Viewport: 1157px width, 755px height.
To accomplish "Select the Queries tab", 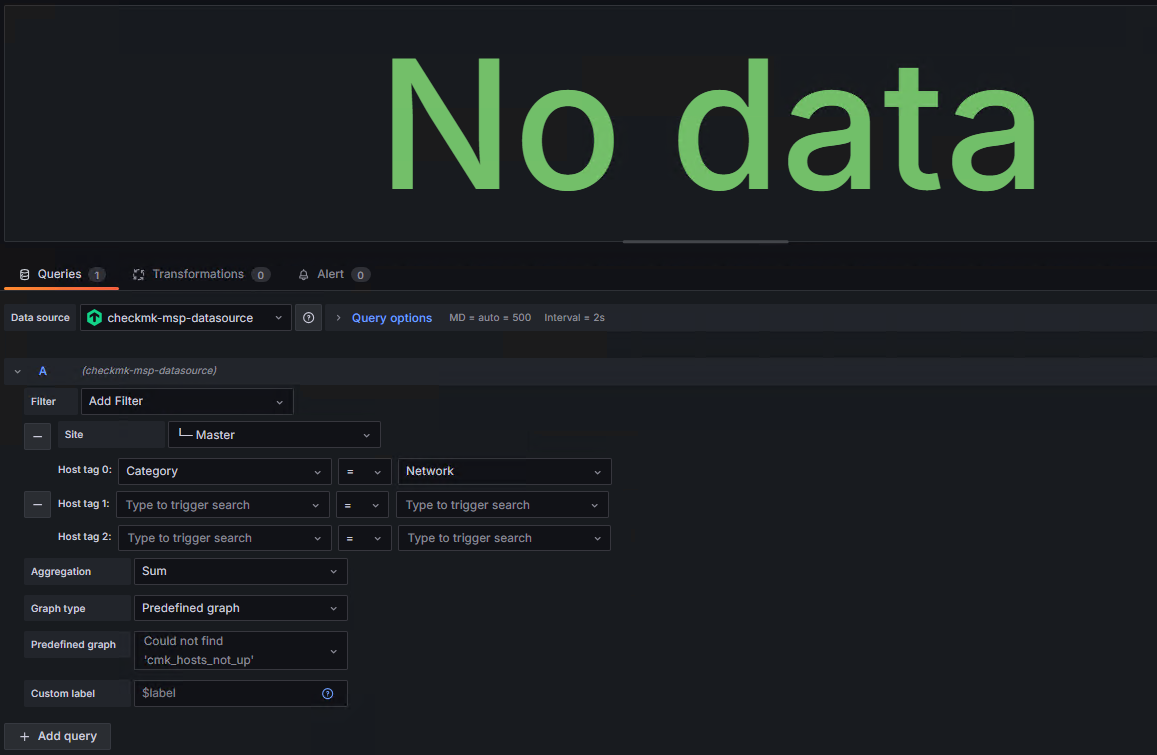I will click(x=59, y=274).
